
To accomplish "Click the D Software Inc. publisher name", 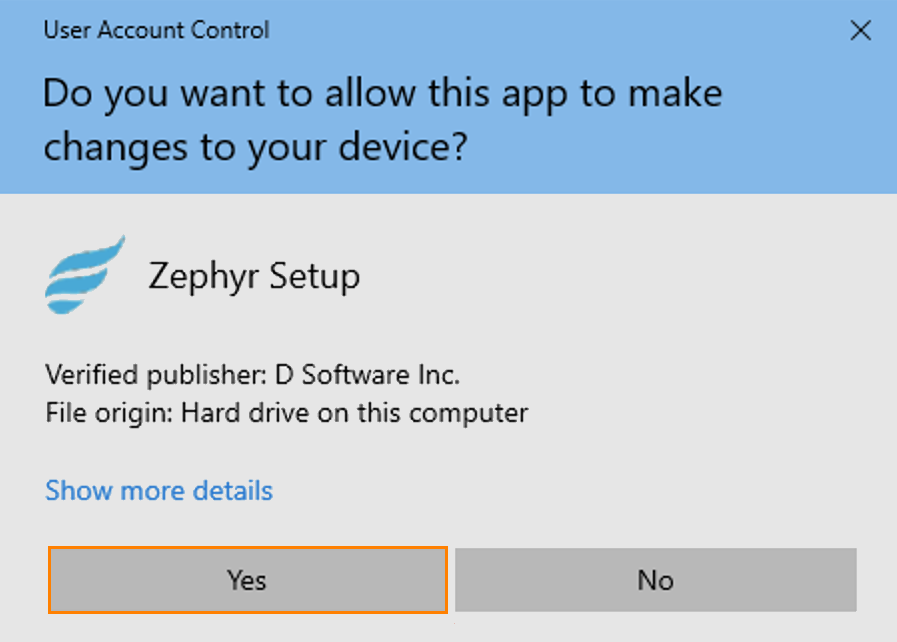I will coord(367,375).
